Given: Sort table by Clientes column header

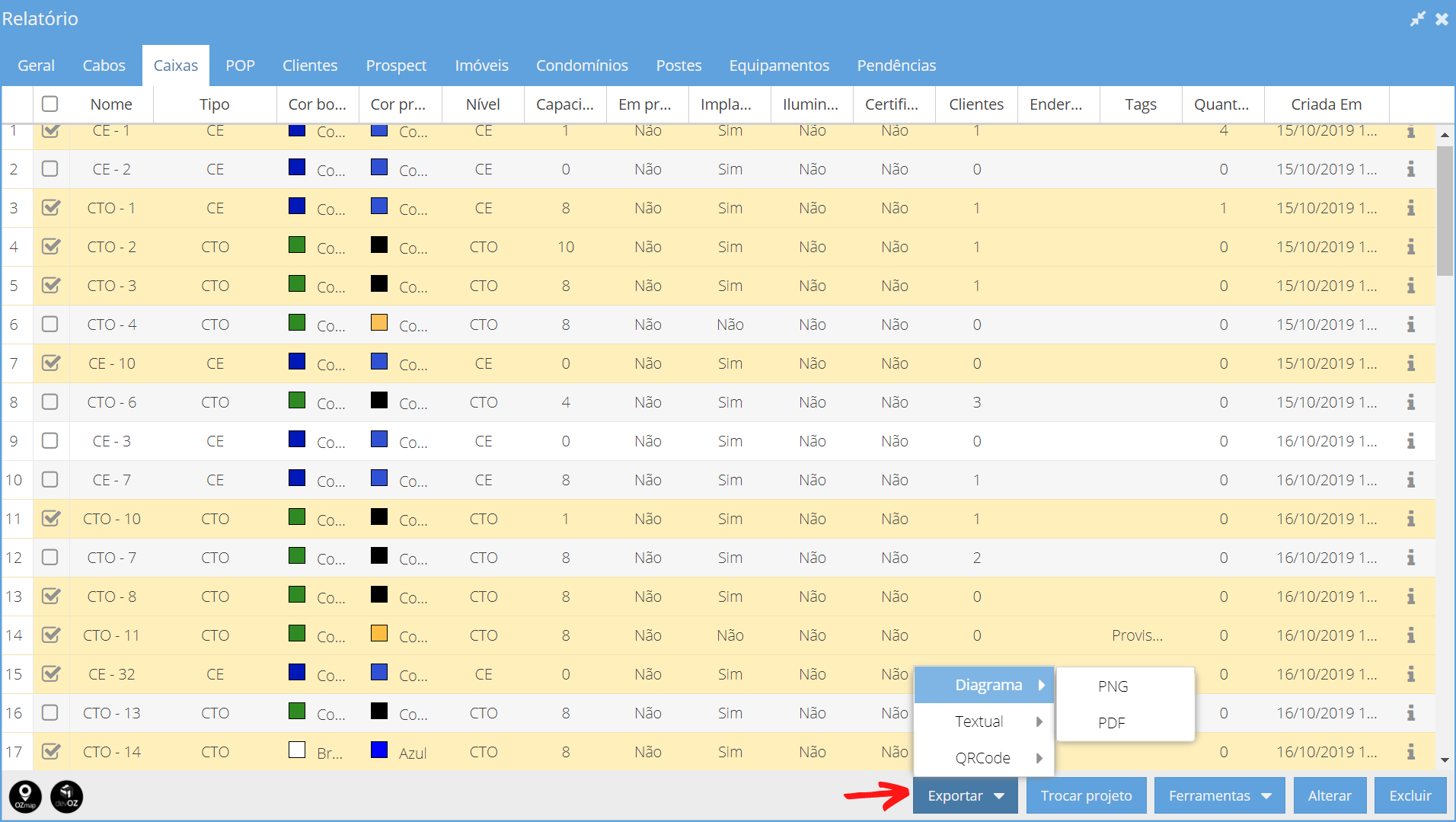Looking at the screenshot, I should pyautogui.click(x=976, y=104).
